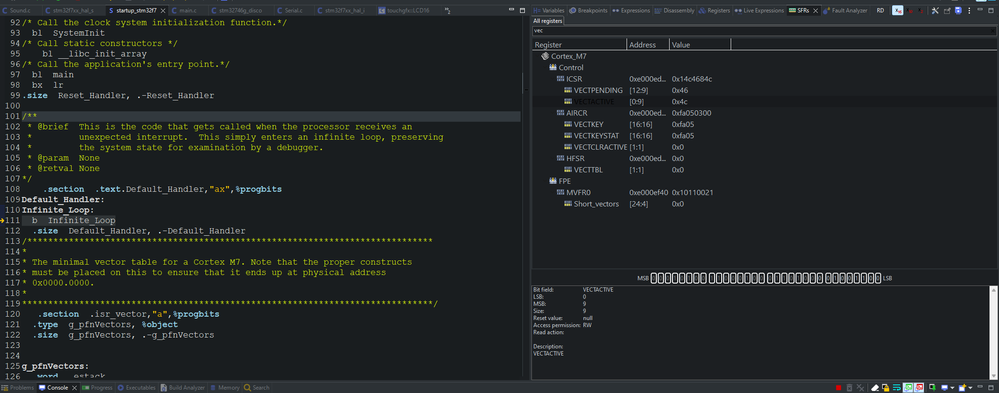Click the ICSR value 0x14c4684c

(692, 79)
